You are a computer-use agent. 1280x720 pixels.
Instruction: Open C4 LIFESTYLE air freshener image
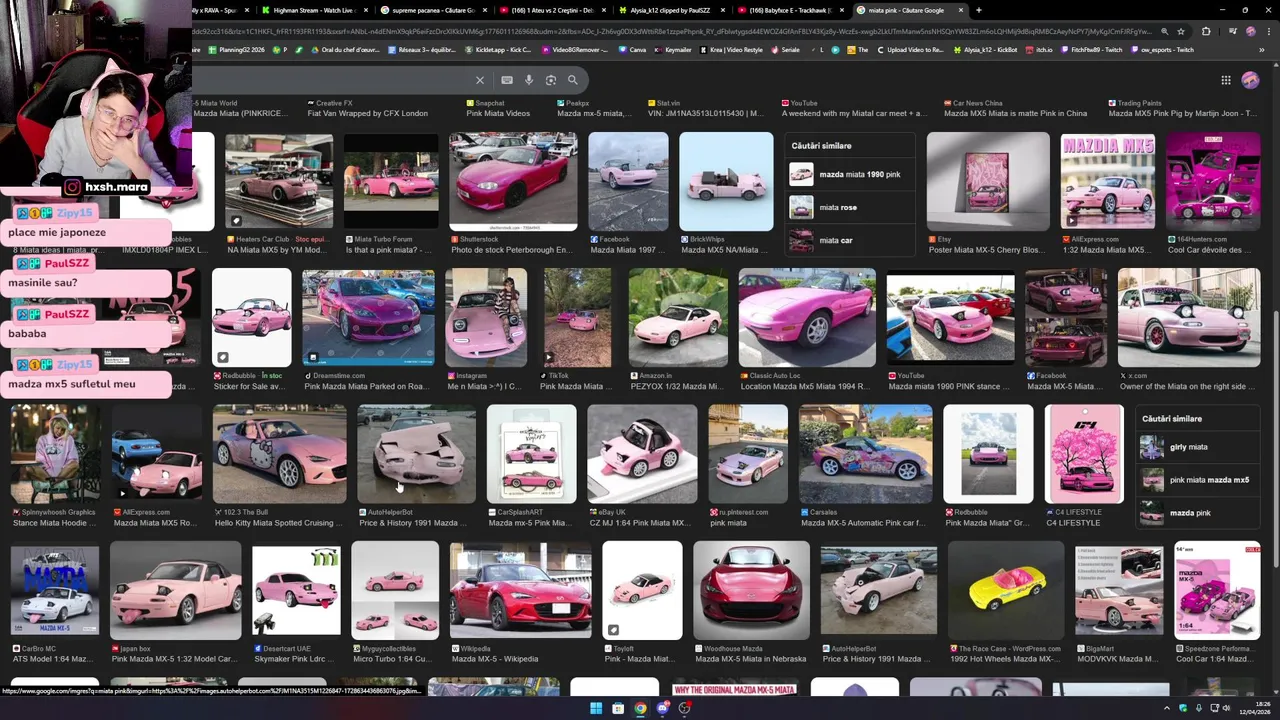click(1084, 453)
